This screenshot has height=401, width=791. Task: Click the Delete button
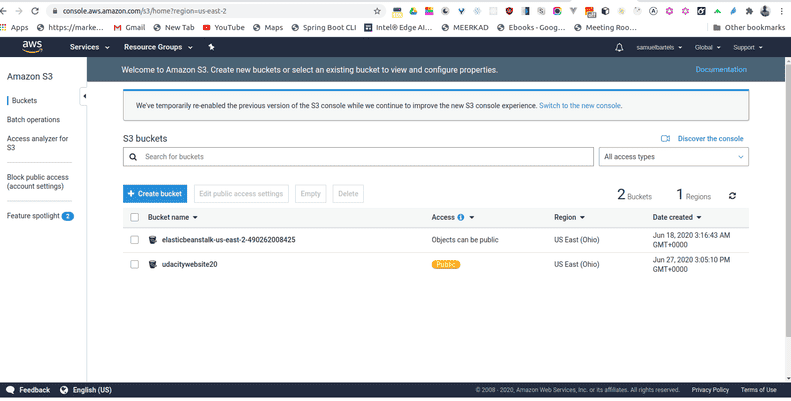348,194
